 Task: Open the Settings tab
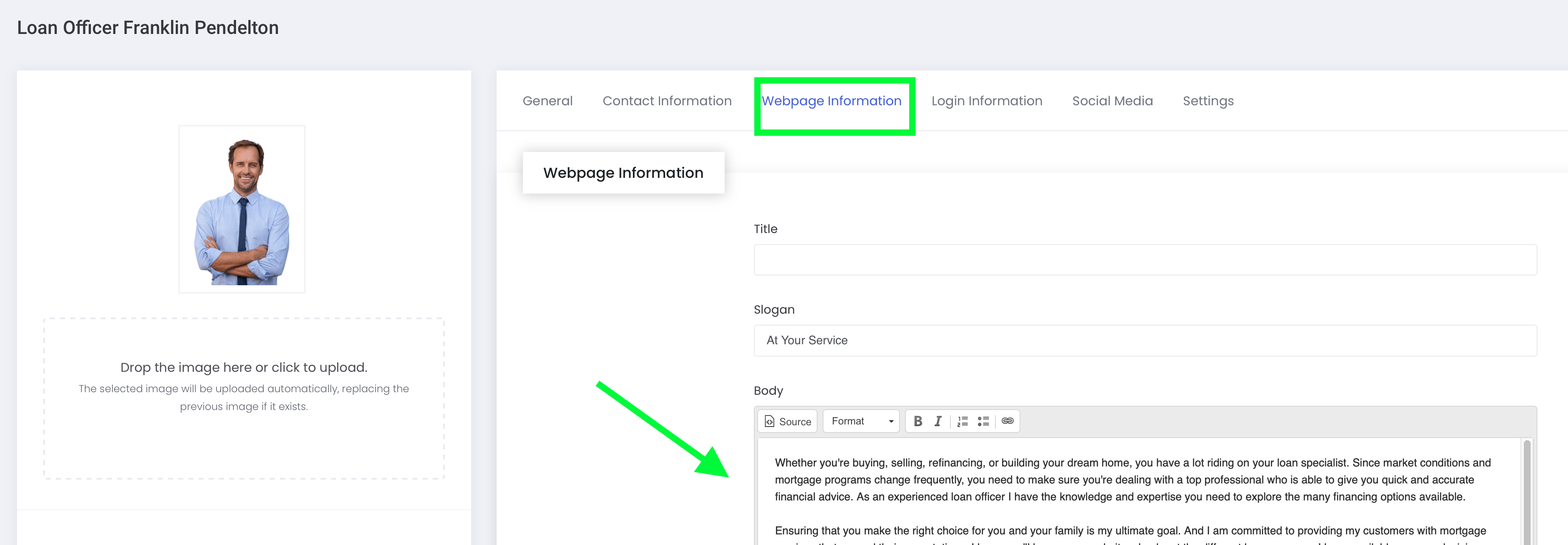[1208, 101]
